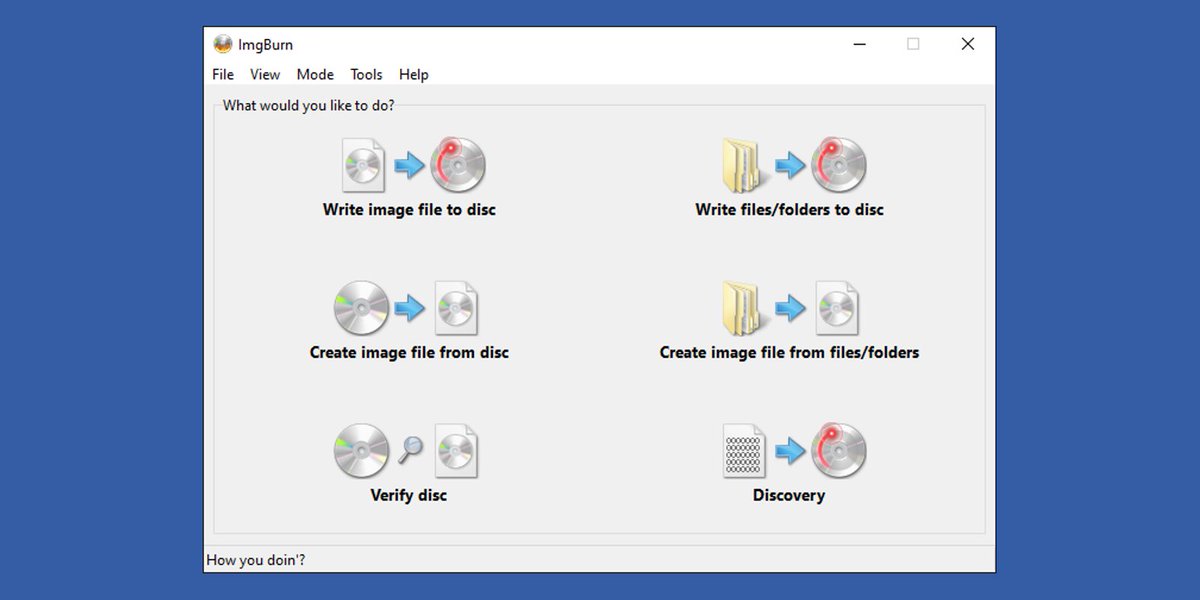Viewport: 1200px width, 600px height.
Task: Click the magnifying glass icon in Verify disc
Action: tap(410, 450)
